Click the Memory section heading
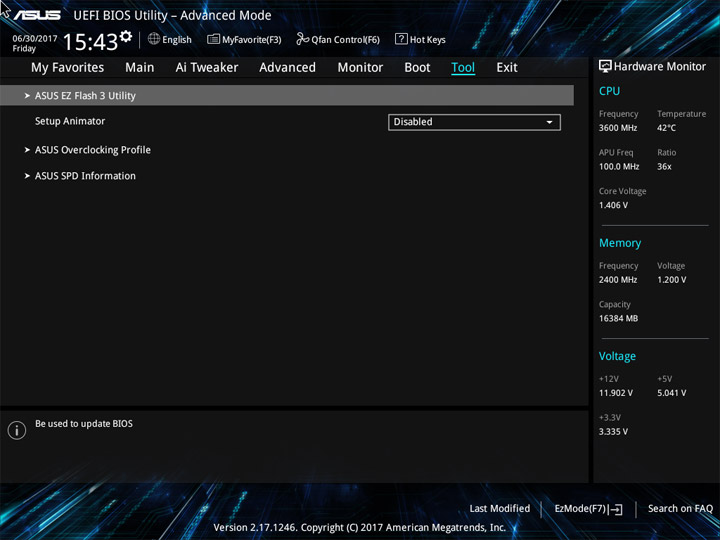720x540 pixels. pyautogui.click(x=620, y=243)
